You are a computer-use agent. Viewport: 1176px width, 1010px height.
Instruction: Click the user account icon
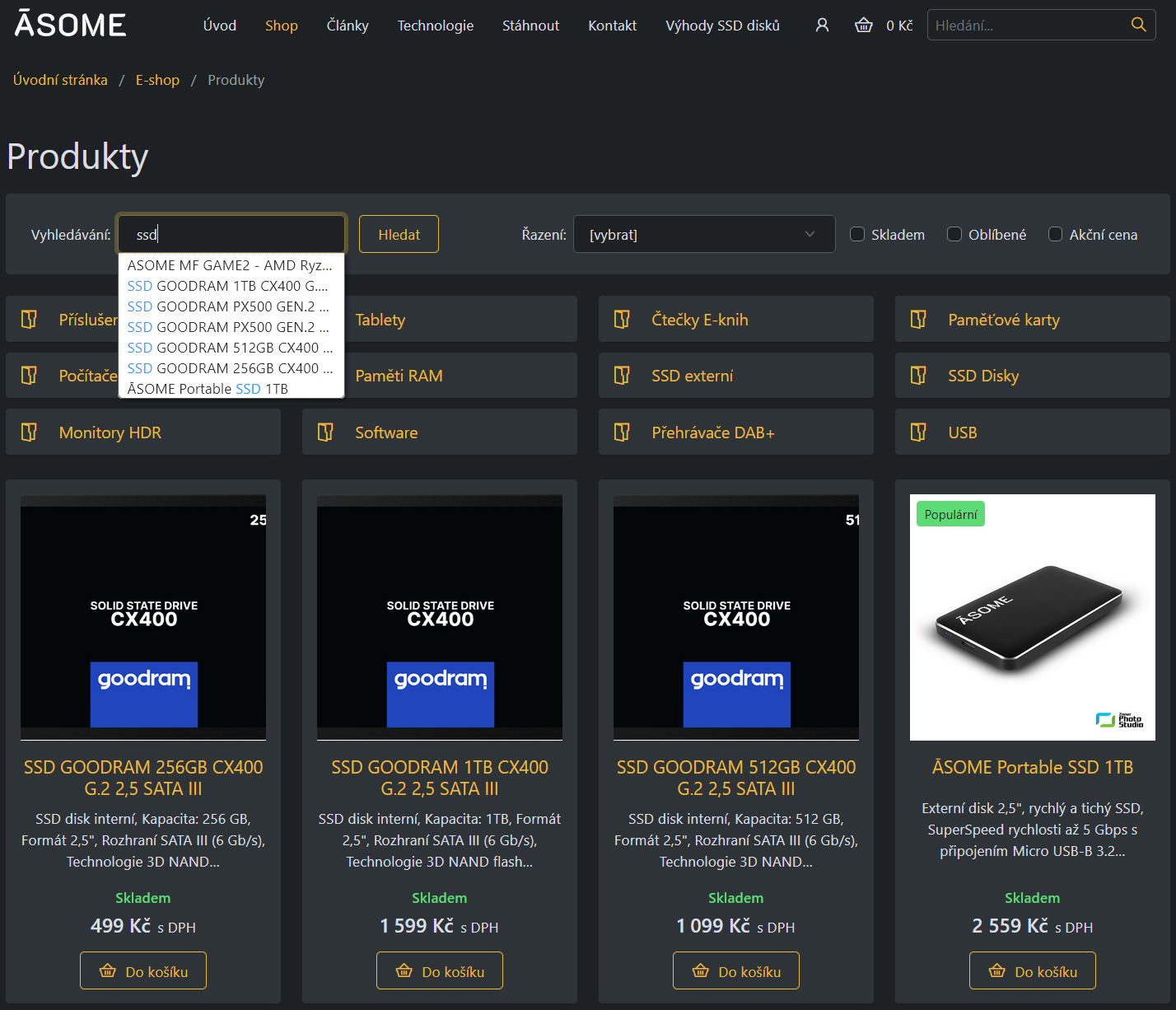pos(822,26)
